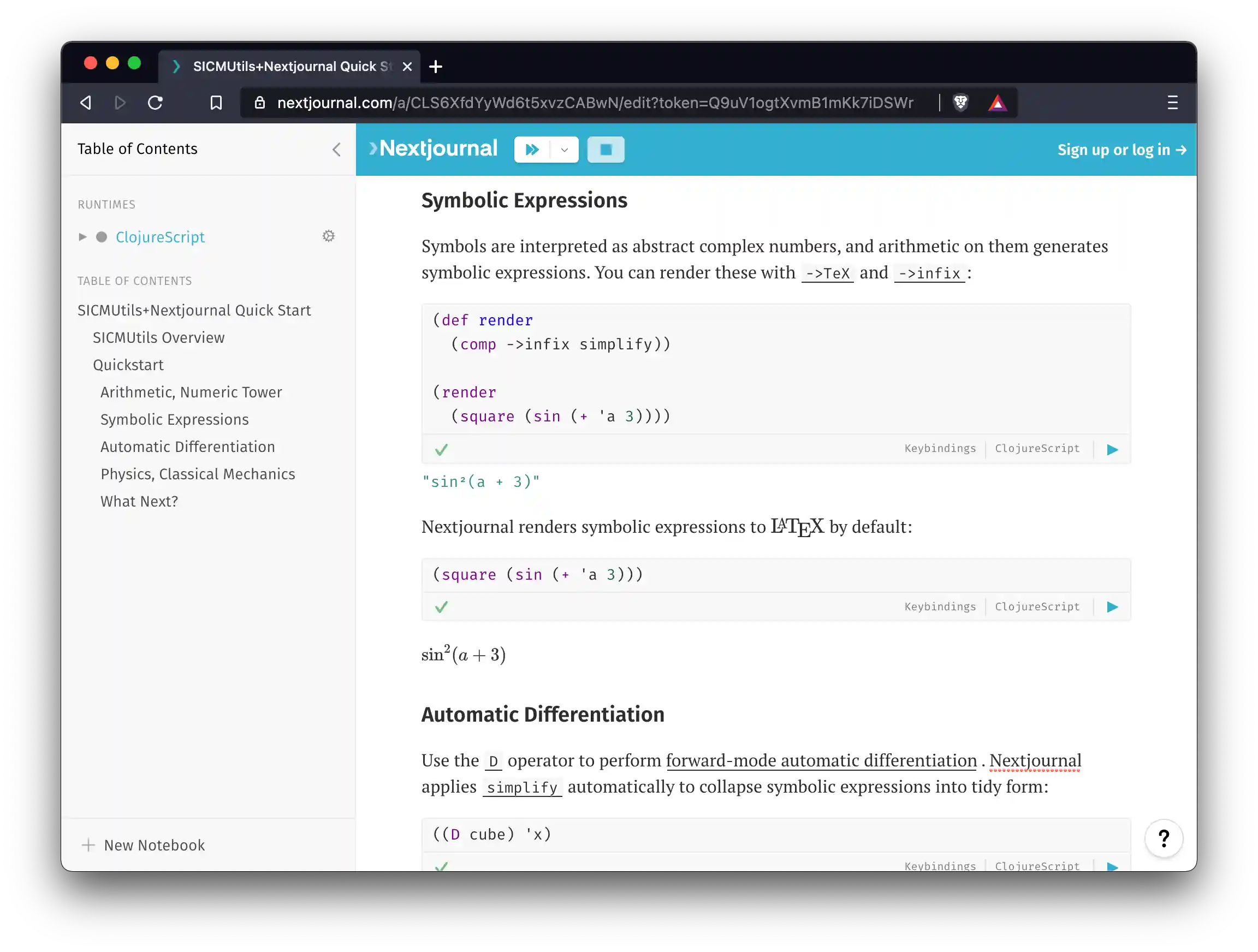The width and height of the screenshot is (1258, 952).
Task: Open the browser hamburger menu
Action: click(x=1172, y=103)
